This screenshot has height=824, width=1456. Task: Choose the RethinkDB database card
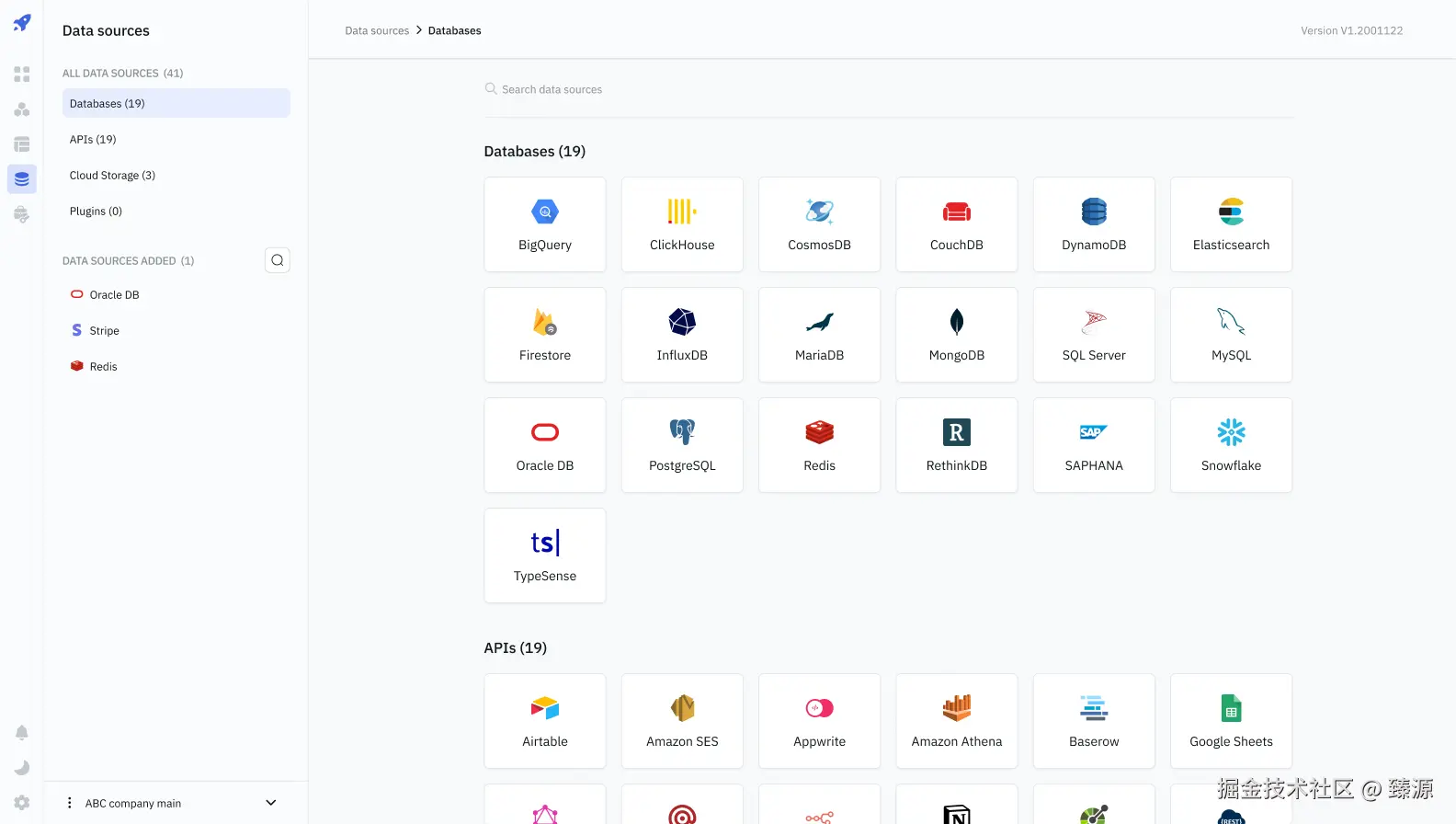[x=957, y=445]
